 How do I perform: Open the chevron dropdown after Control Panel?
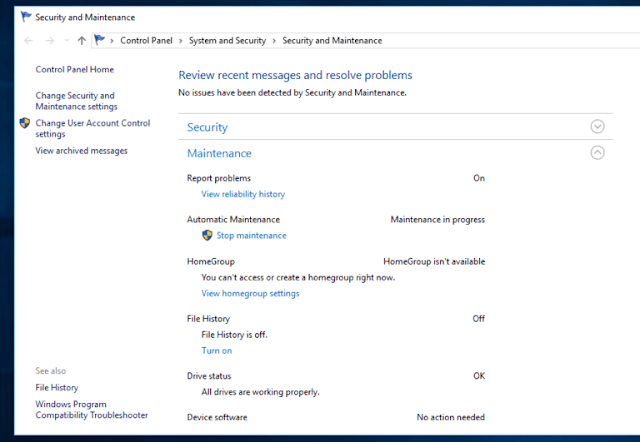click(180, 41)
